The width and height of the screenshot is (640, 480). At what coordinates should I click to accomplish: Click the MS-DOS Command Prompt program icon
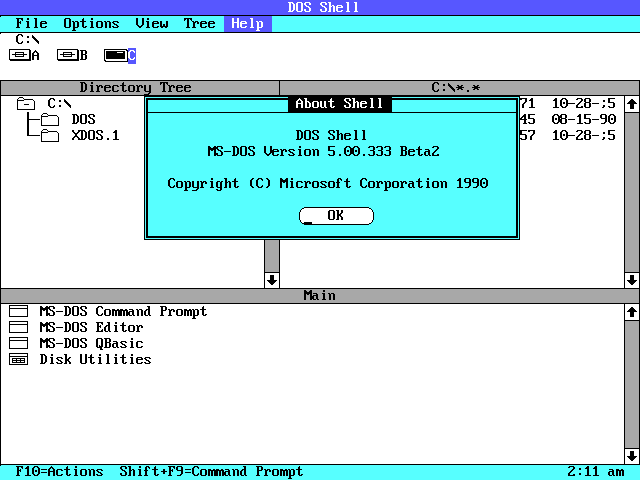click(x=18, y=311)
